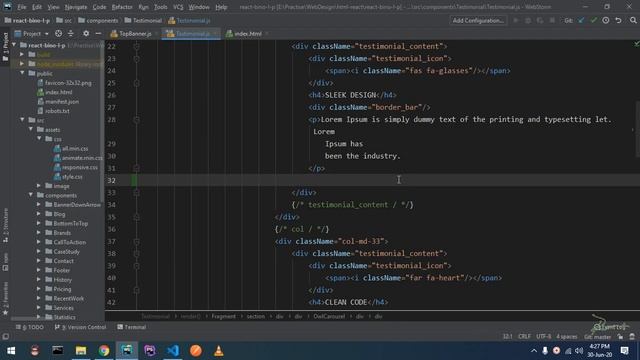Open VLC media player from taskbar
The image size is (640, 360).
click(x=219, y=351)
